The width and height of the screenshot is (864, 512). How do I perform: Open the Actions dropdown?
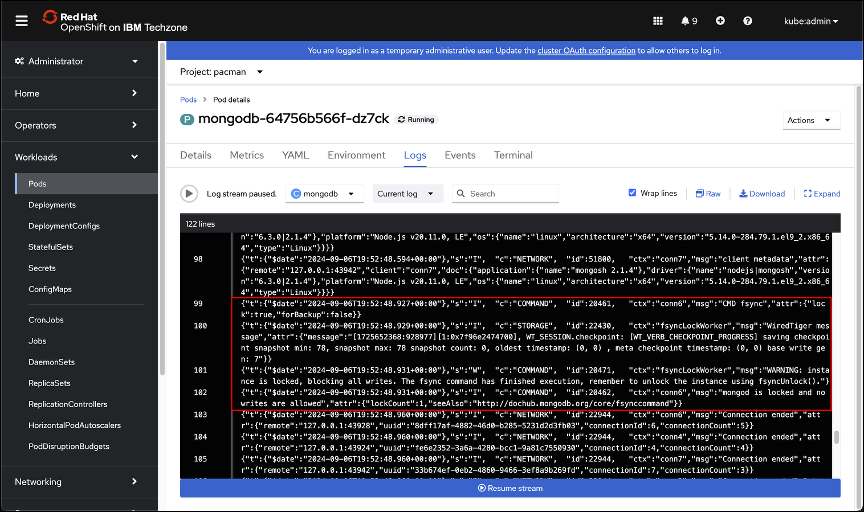tap(811, 120)
